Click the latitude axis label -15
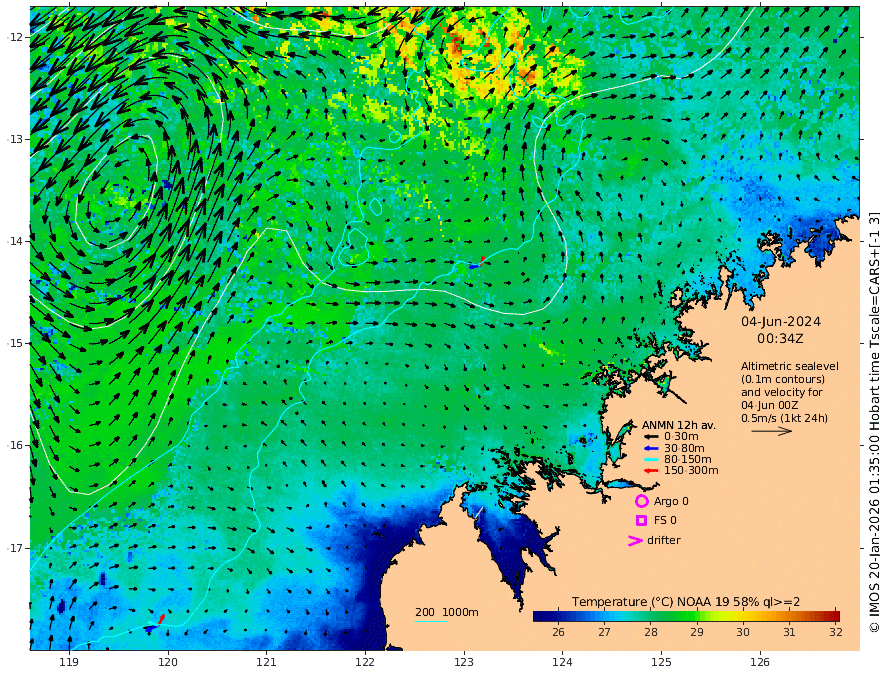 [15, 343]
